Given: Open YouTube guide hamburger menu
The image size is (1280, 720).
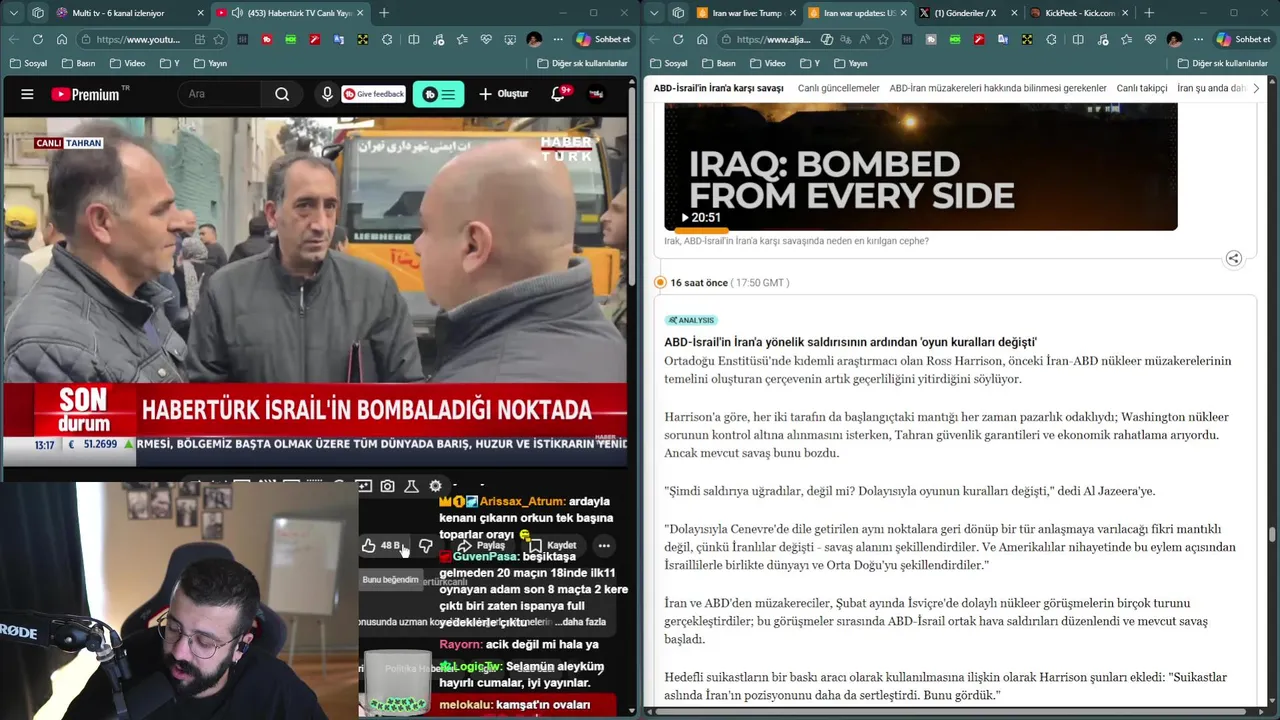Looking at the screenshot, I should (27, 94).
